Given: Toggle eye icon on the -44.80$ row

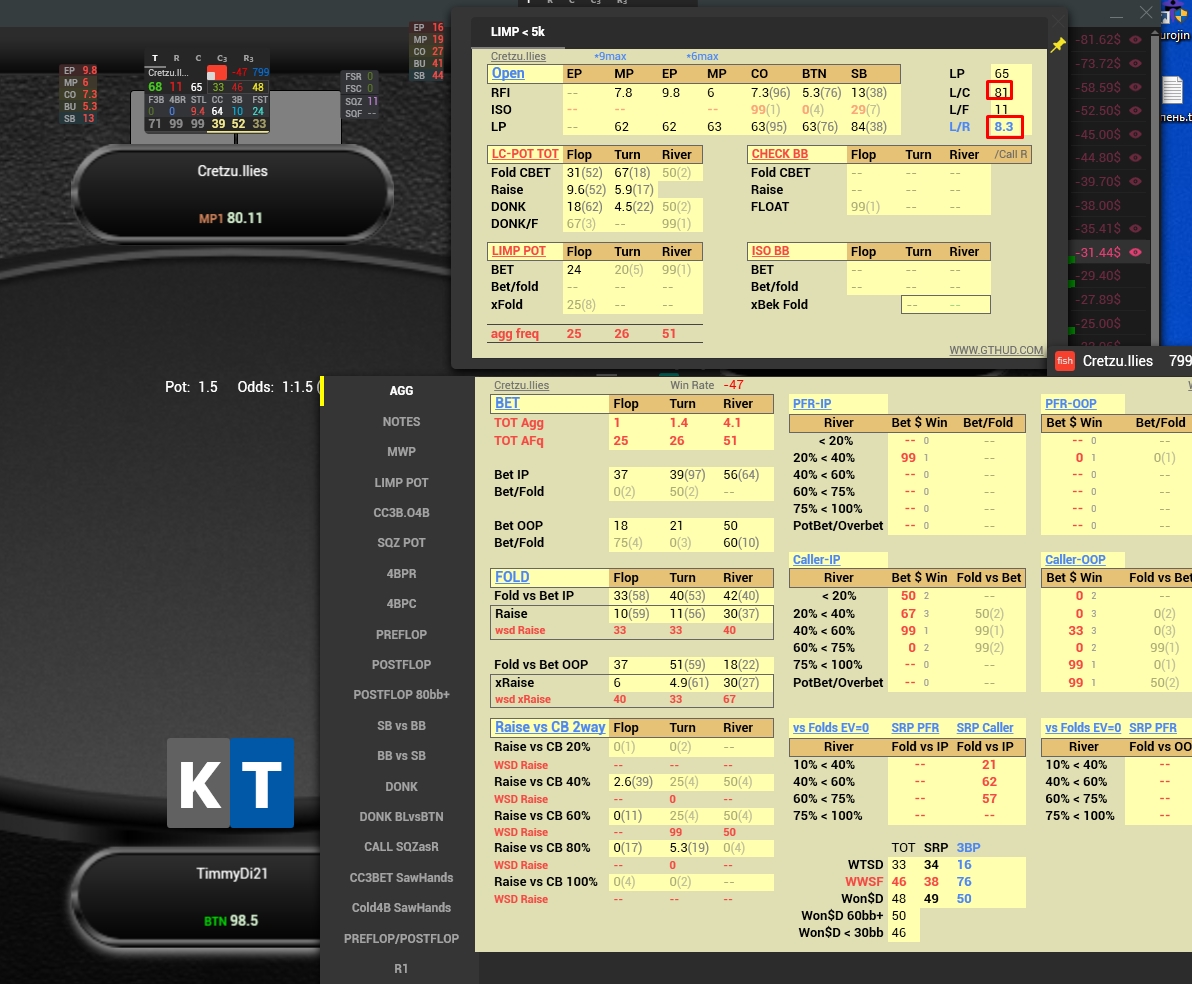Looking at the screenshot, I should [x=1135, y=157].
